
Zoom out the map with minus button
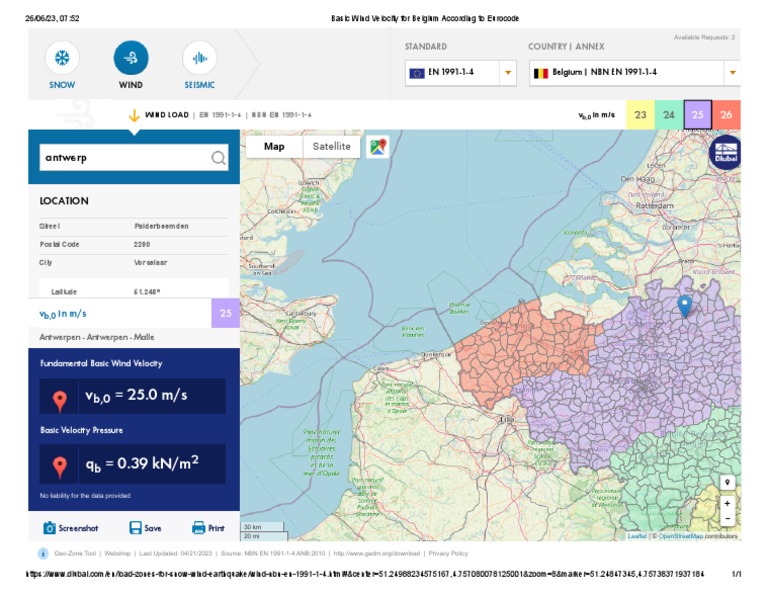(727, 519)
